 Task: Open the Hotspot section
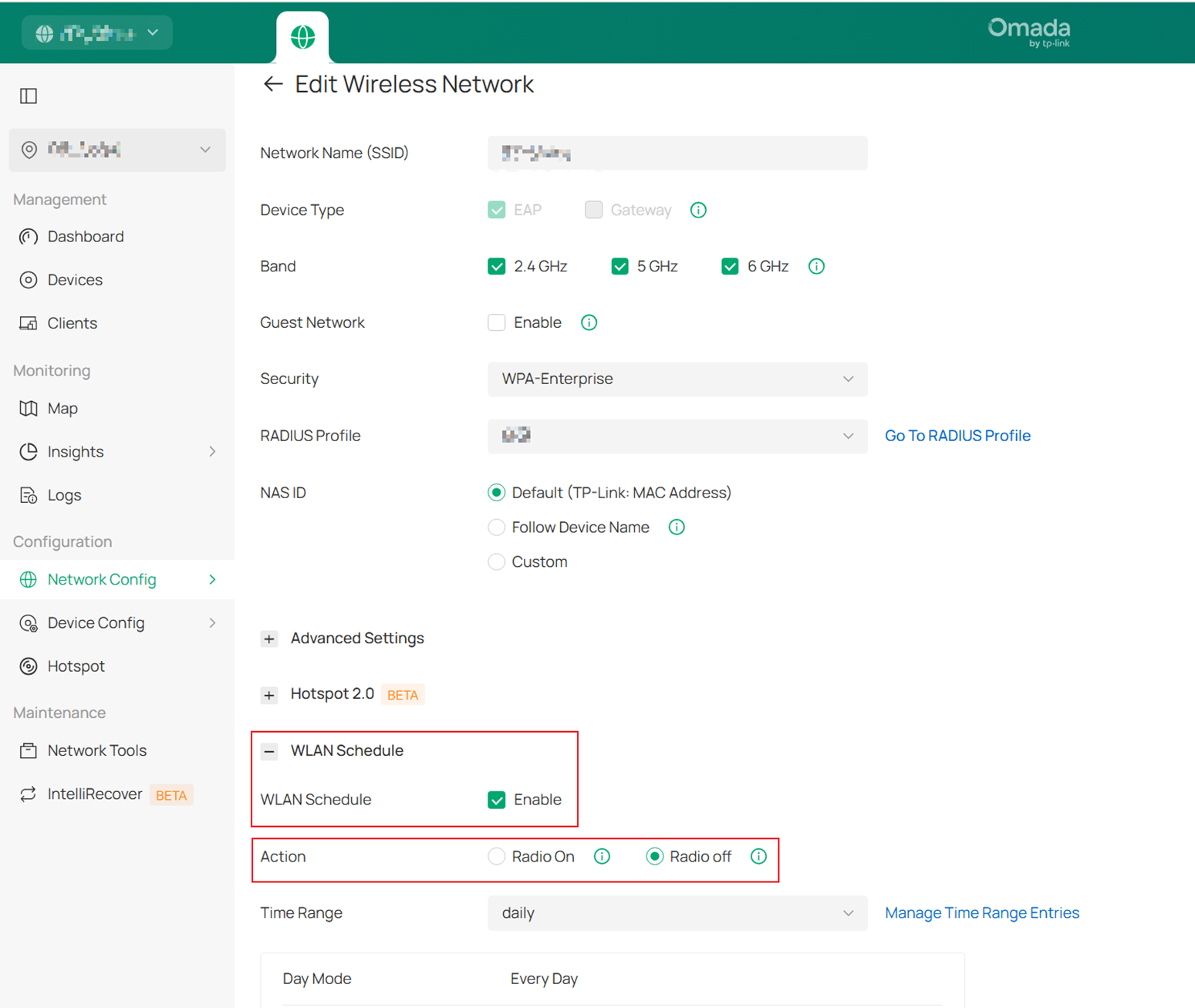tap(76, 666)
